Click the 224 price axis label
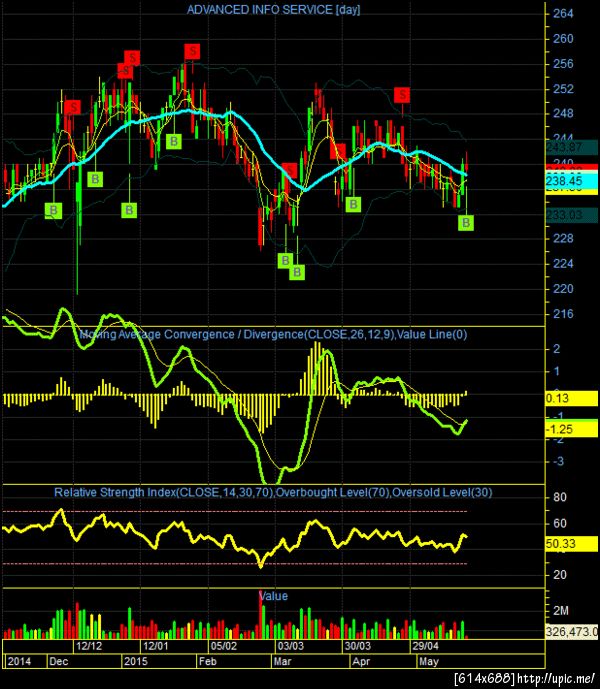 tap(563, 264)
